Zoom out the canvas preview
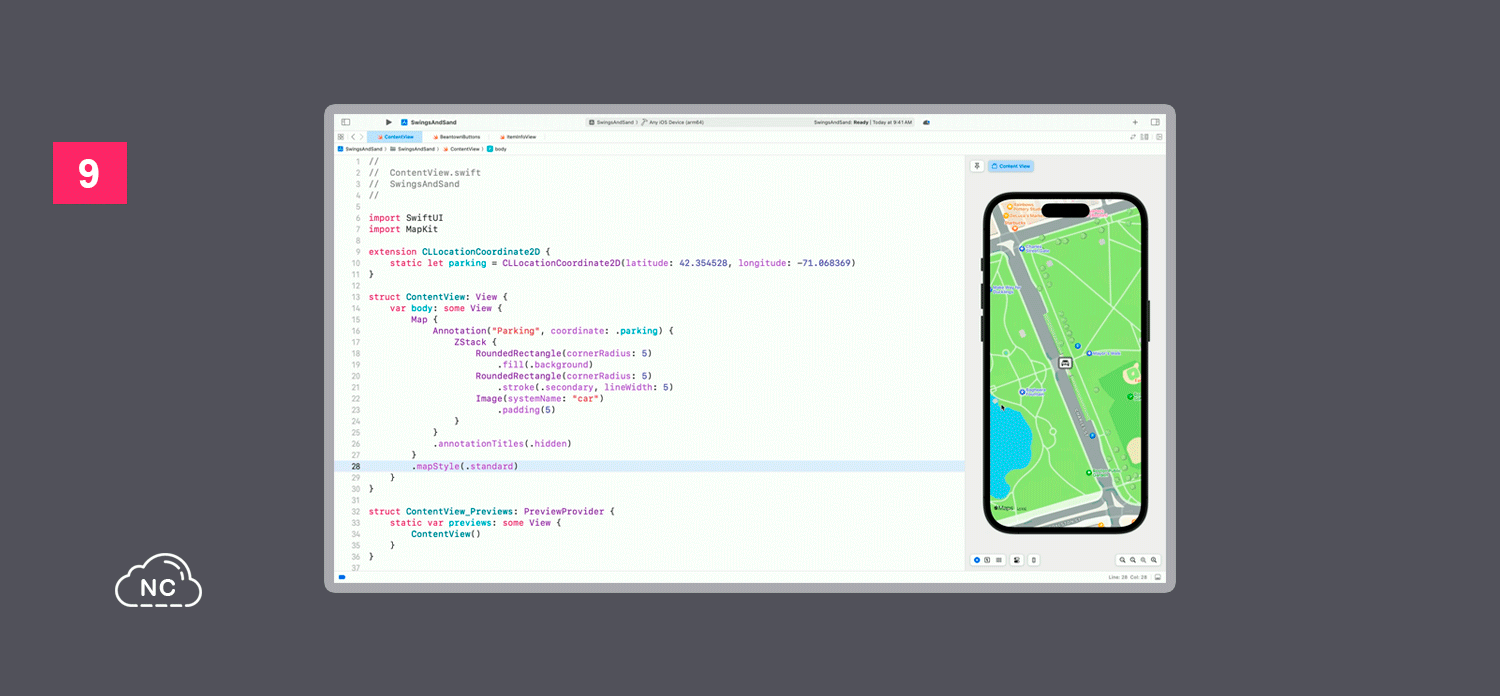The width and height of the screenshot is (1500, 696). coord(1122,560)
